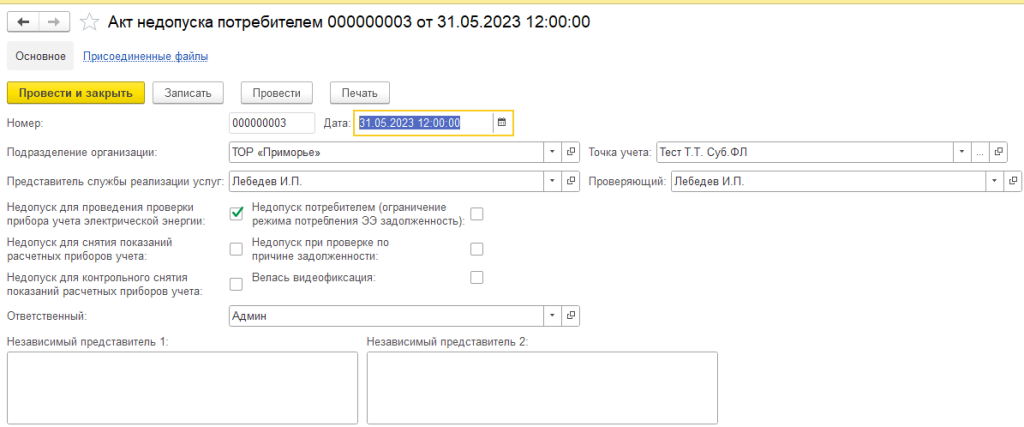The width and height of the screenshot is (1024, 427).
Task: Open the Ответственный dropdown arrow
Action: click(x=552, y=316)
